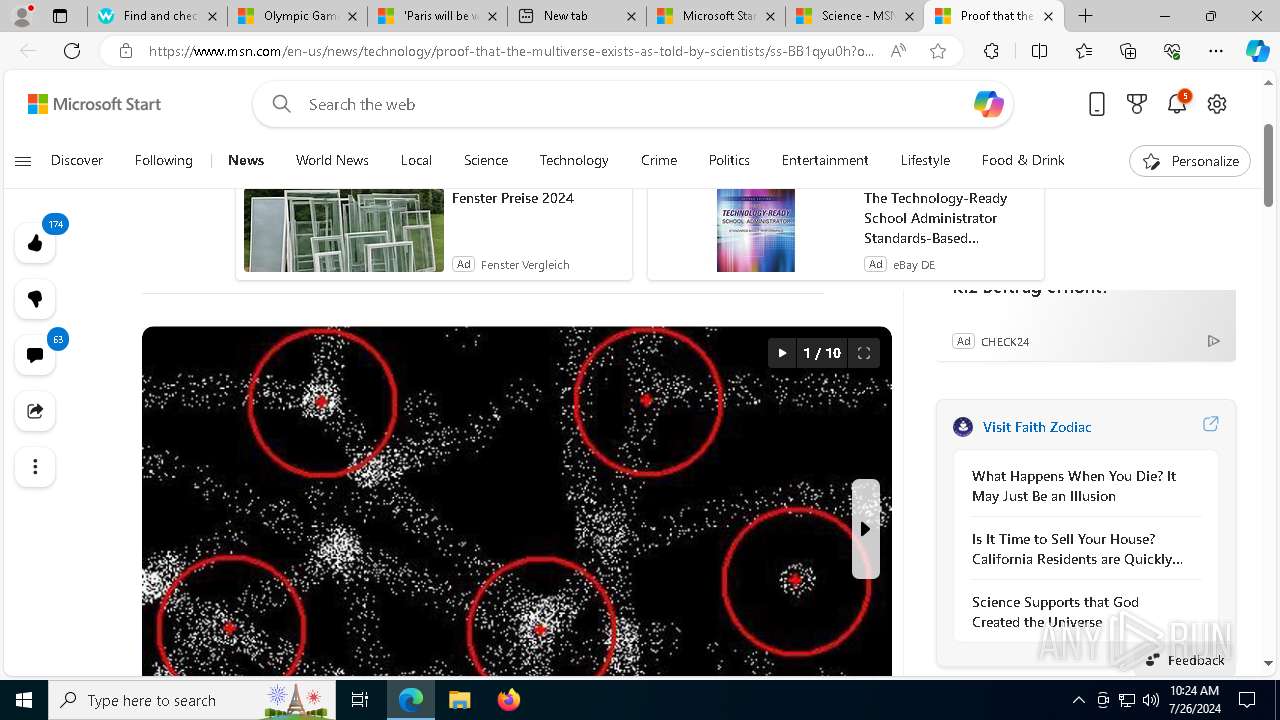Select the Discover tab

(x=77, y=160)
